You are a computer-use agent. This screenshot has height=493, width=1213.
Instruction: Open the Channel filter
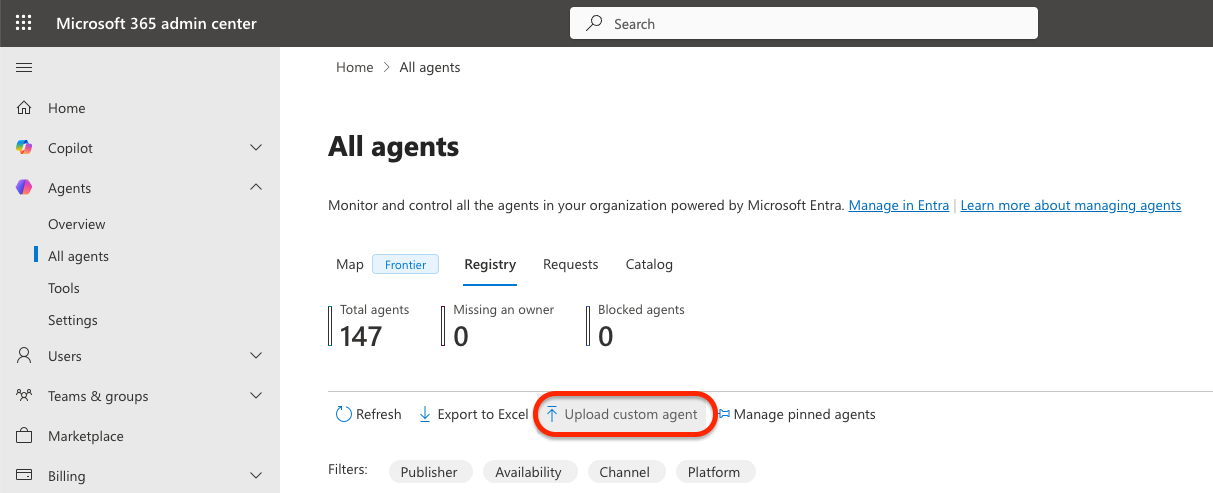click(x=625, y=472)
